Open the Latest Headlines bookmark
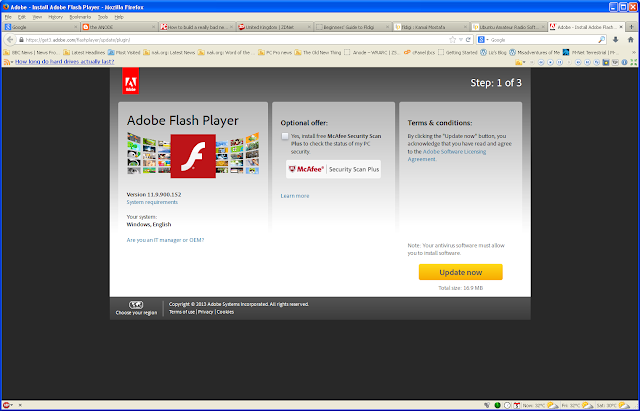640x411 pixels. click(84, 52)
